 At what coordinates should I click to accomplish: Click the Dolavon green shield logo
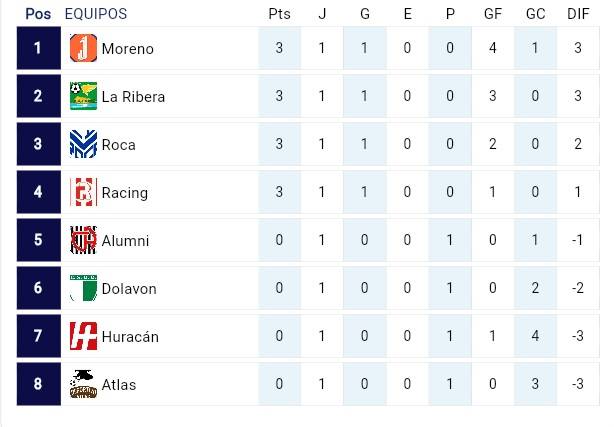tap(83, 288)
